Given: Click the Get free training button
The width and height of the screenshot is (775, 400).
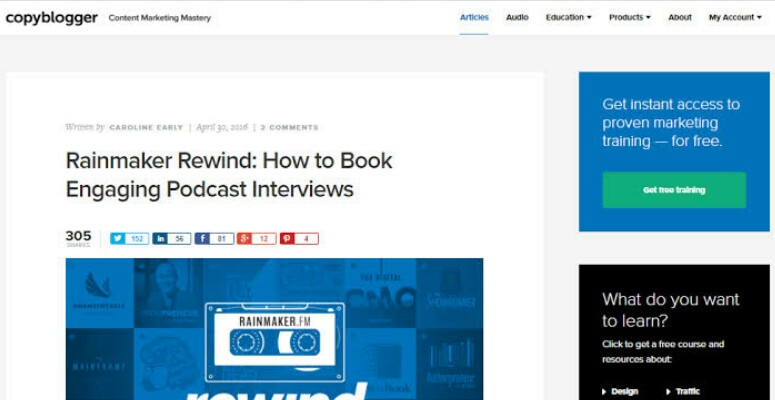Looking at the screenshot, I should 674,190.
